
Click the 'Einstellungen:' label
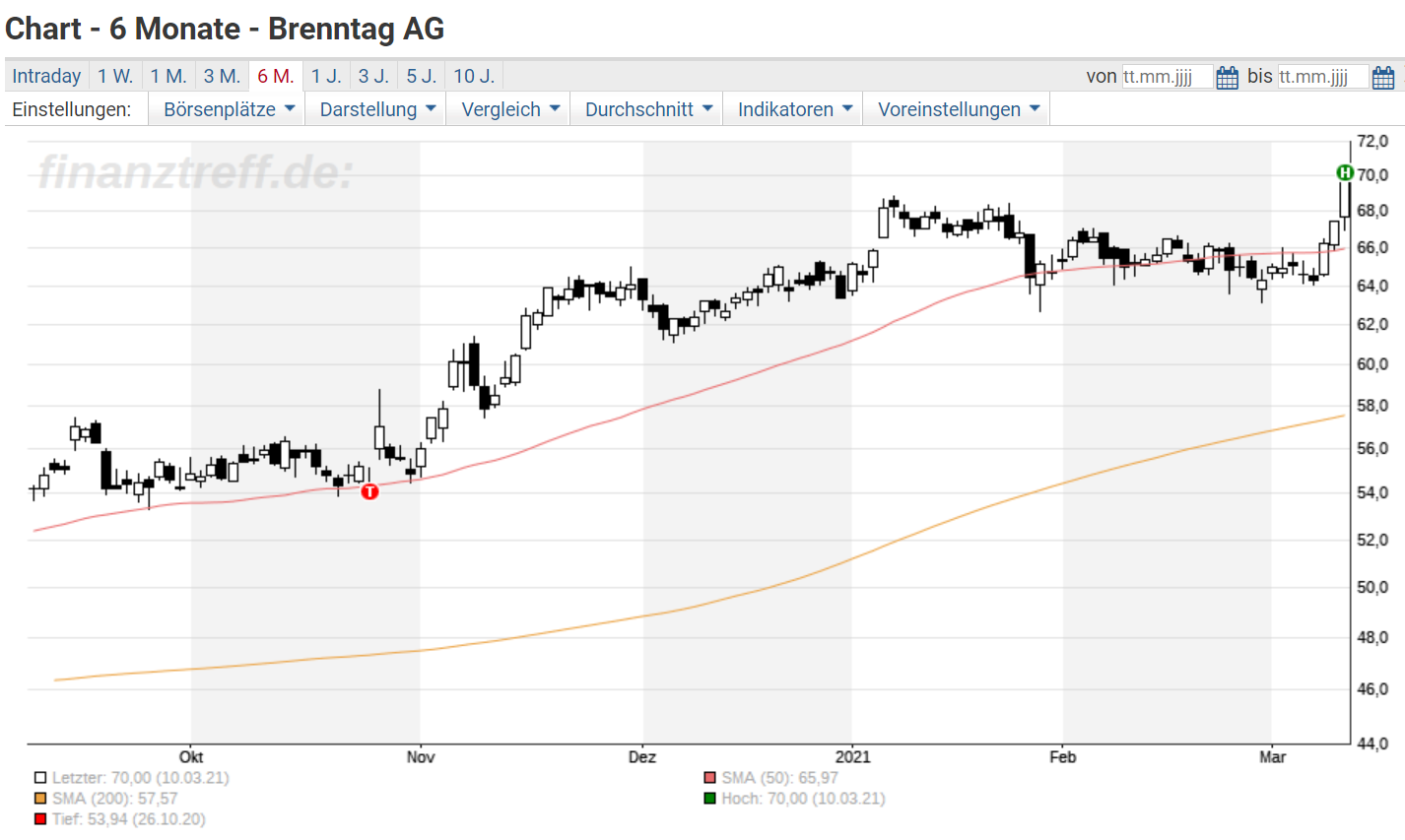[72, 109]
